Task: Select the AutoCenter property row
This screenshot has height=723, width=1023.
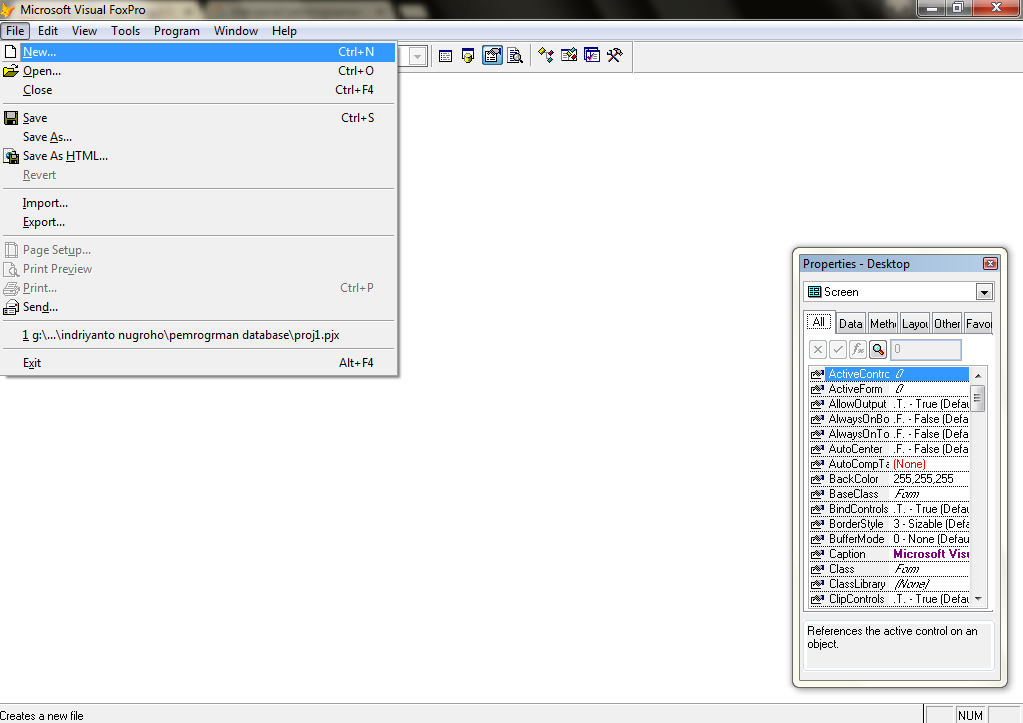Action: point(889,449)
